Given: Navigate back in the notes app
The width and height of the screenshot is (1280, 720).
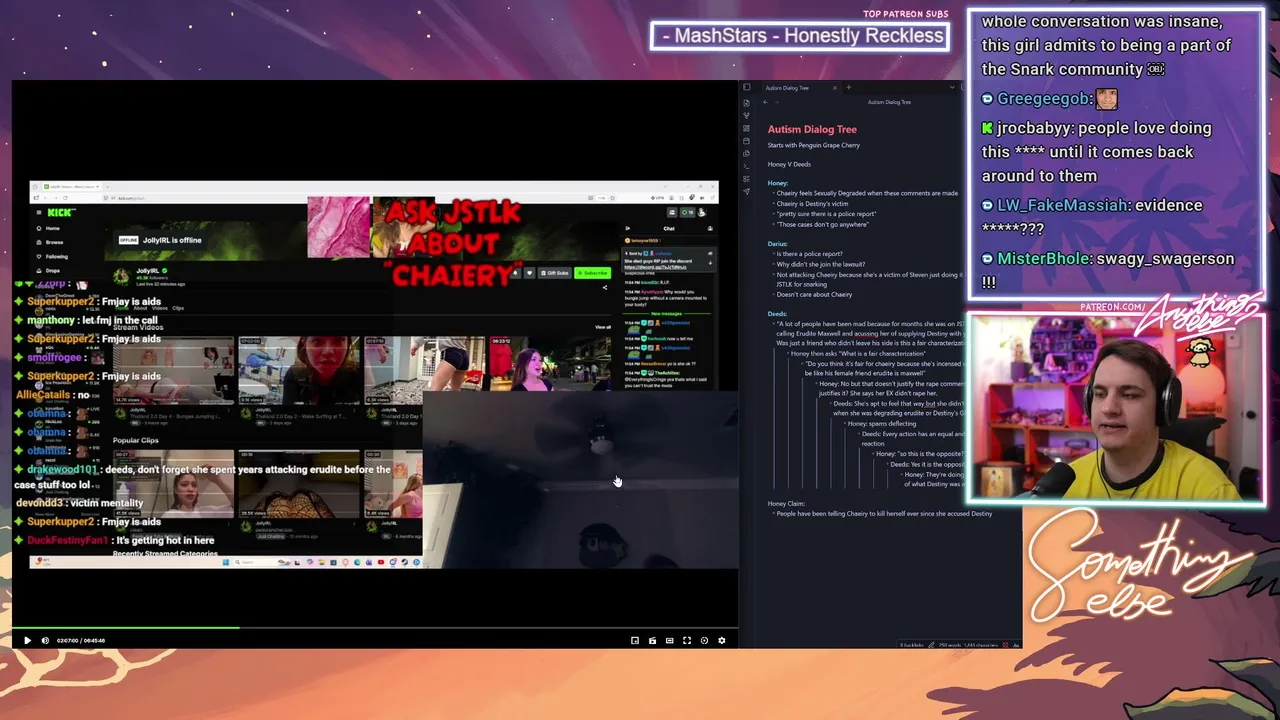Looking at the screenshot, I should click(765, 102).
